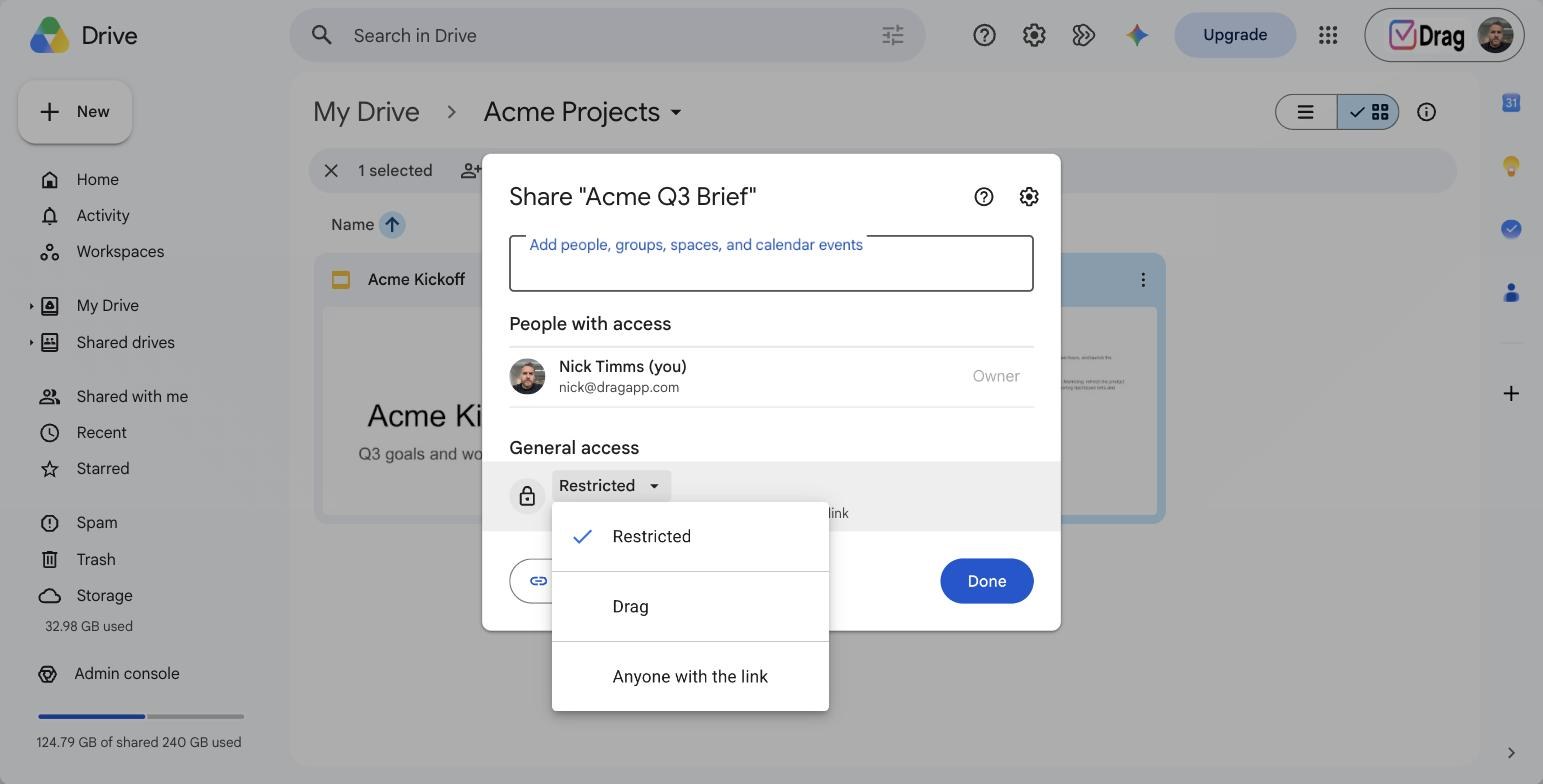Click the lock icon under General access
The height and width of the screenshot is (784, 1543).
tap(527, 497)
